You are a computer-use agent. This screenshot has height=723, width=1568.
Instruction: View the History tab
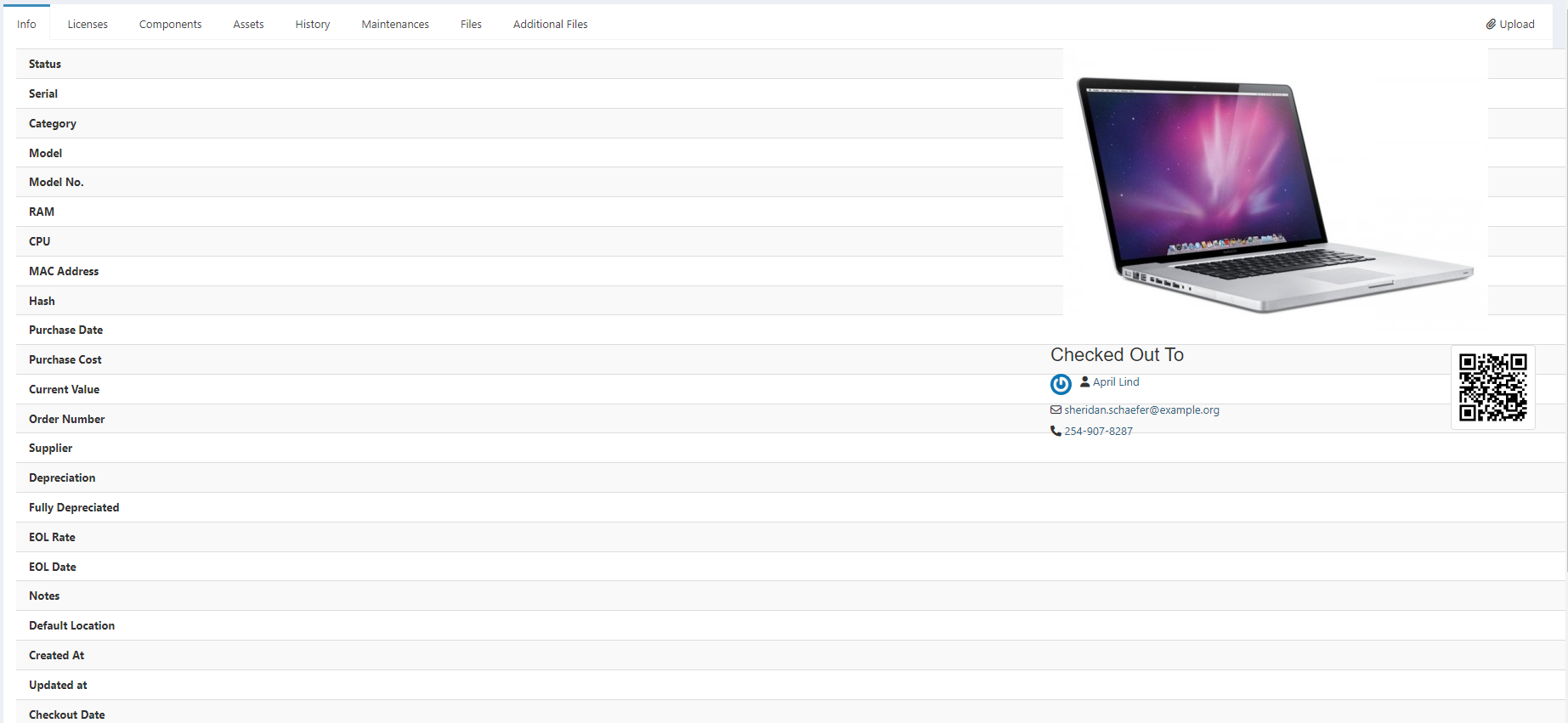click(x=313, y=24)
